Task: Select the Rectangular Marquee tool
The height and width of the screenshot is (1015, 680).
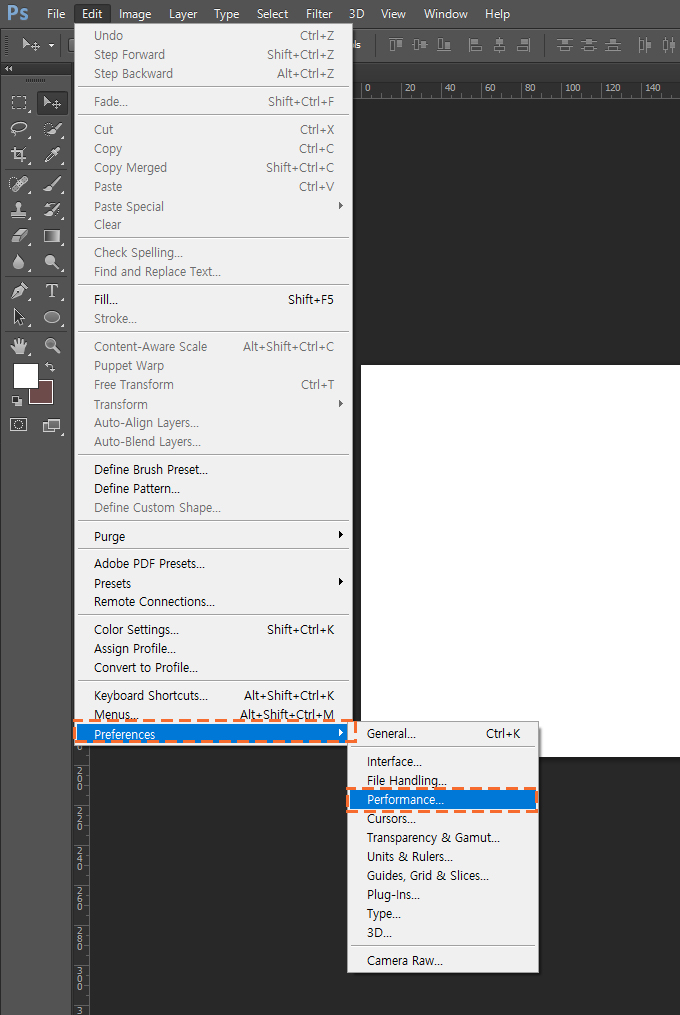Action: [x=19, y=102]
